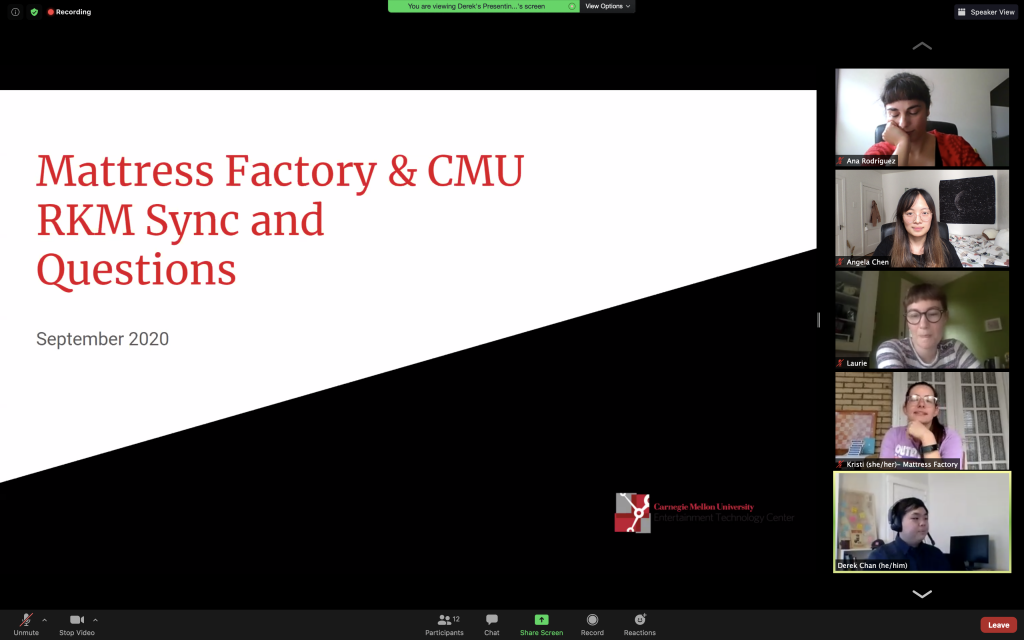1024x640 pixels.
Task: Select Derek Chan's highlighted video thumbnail
Action: click(922, 522)
